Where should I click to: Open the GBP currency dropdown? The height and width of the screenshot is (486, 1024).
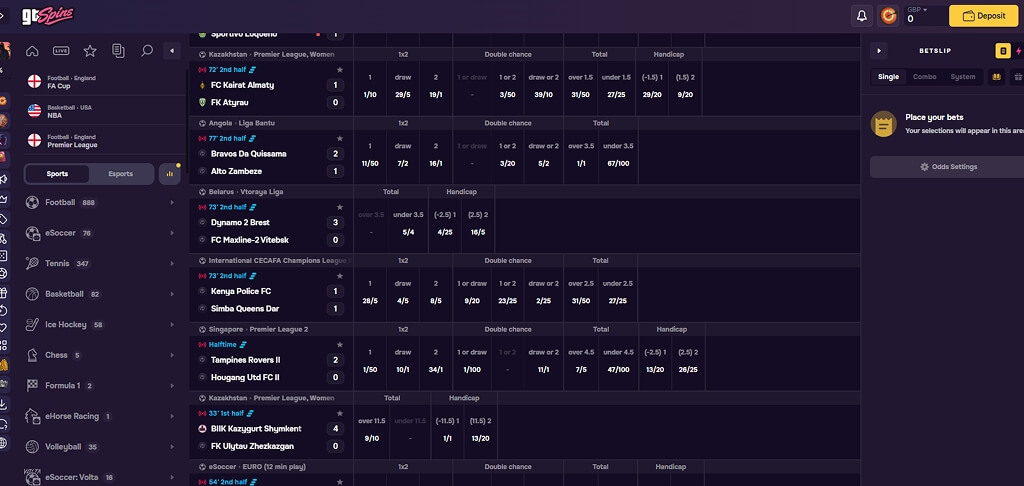click(918, 10)
